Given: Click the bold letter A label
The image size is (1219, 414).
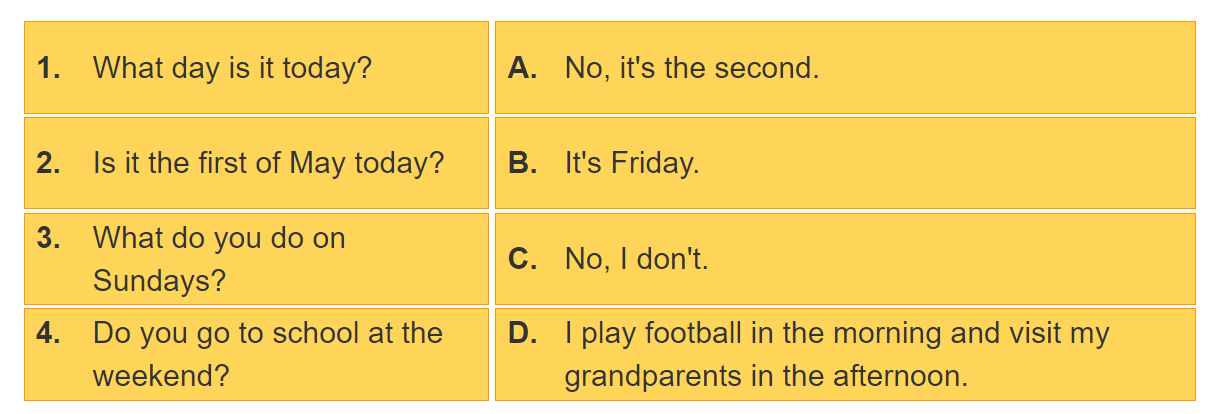Looking at the screenshot, I should pos(523,68).
